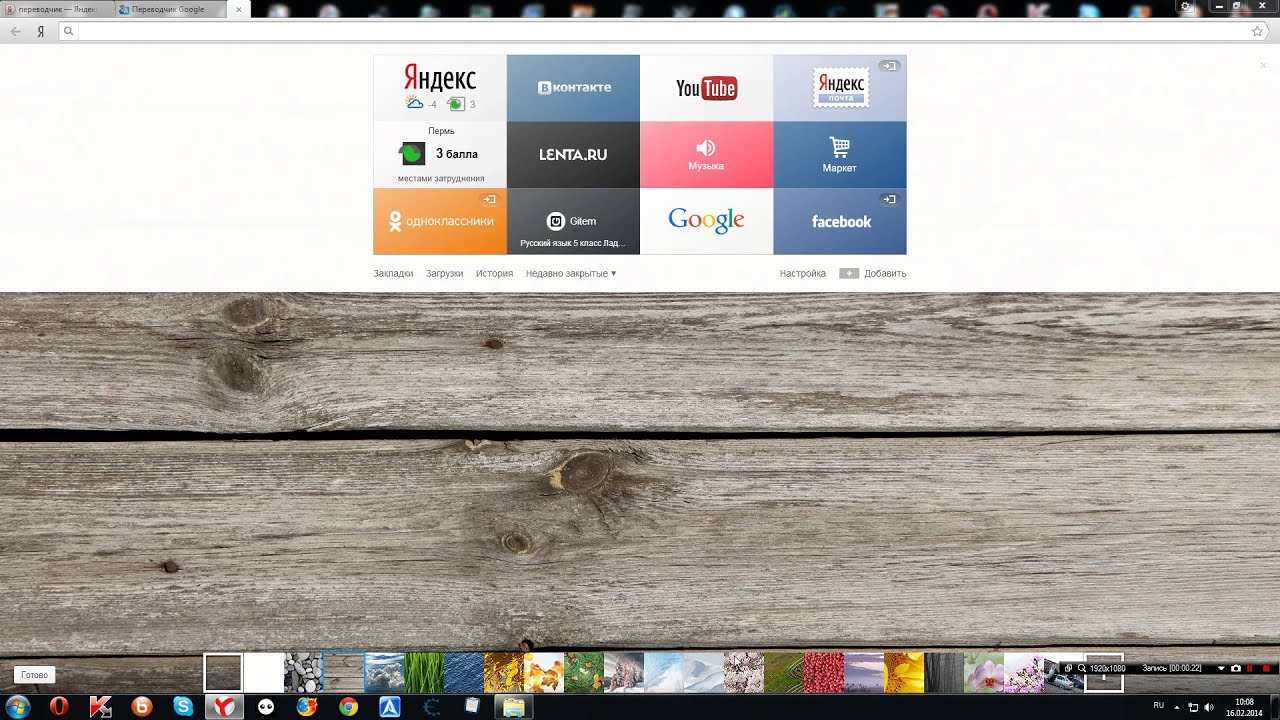Open the История link
Viewport: 1280px width, 720px height.
tap(494, 273)
